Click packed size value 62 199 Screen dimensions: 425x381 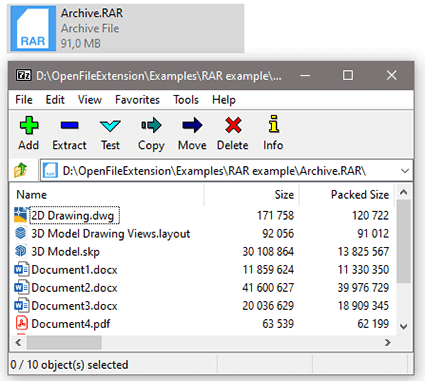[373, 324]
